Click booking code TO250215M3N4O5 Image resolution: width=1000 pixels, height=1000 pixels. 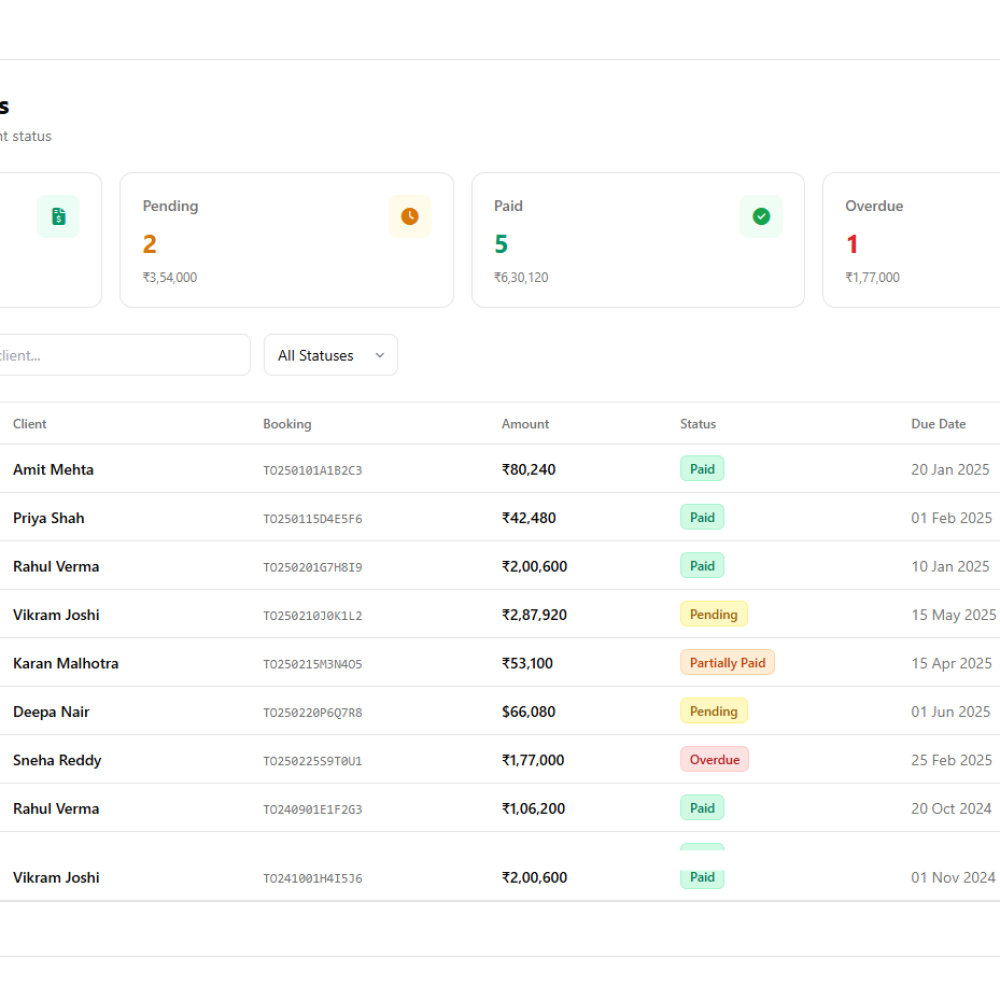(312, 665)
